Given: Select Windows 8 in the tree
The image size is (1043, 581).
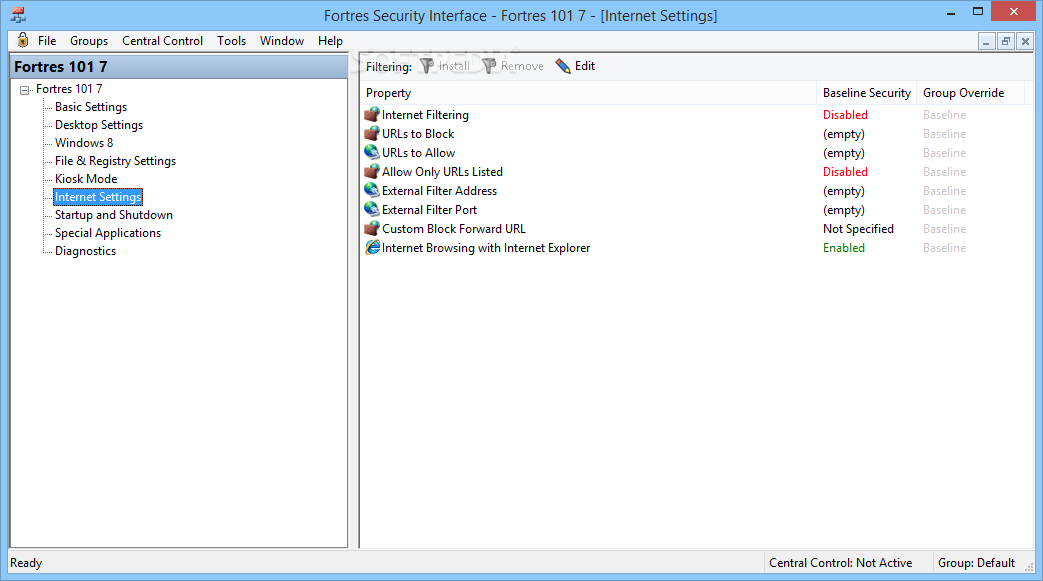Looking at the screenshot, I should tap(84, 142).
